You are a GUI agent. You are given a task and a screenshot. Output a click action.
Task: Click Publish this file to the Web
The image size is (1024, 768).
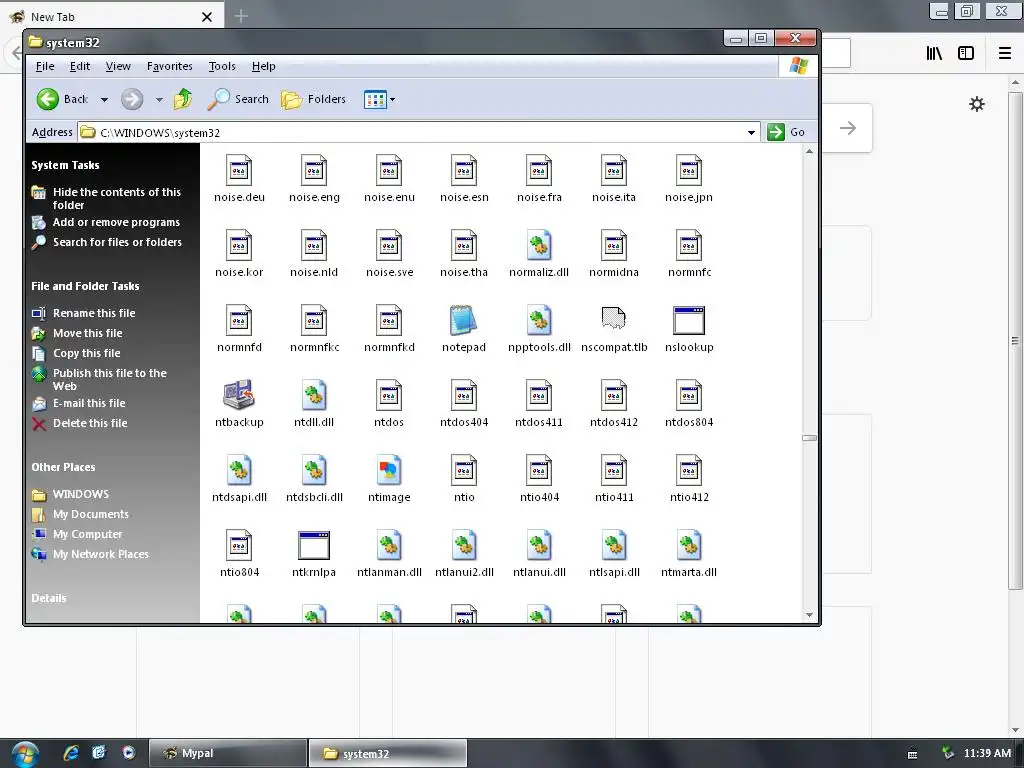click(x=110, y=379)
